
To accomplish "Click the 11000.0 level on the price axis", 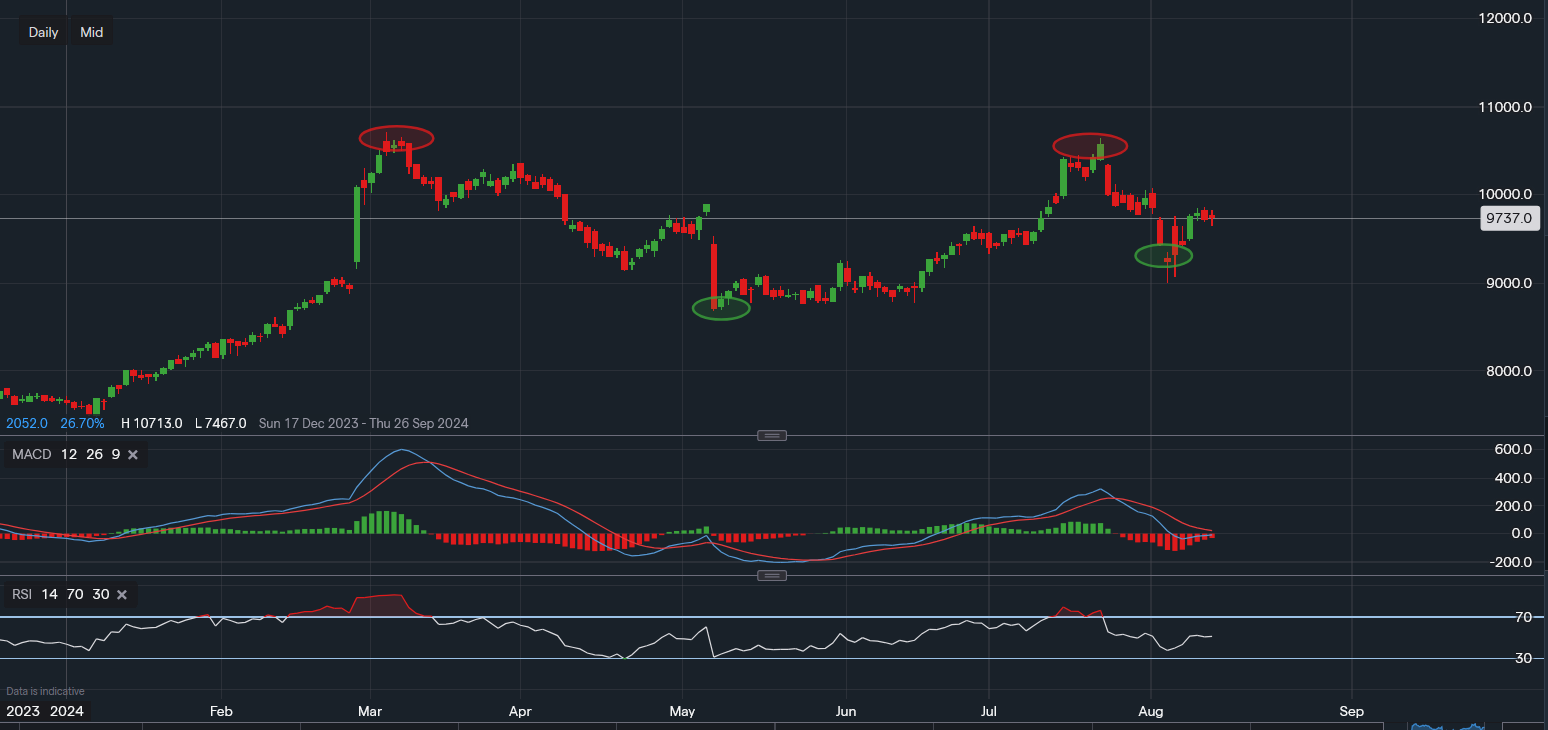I will [x=1508, y=107].
